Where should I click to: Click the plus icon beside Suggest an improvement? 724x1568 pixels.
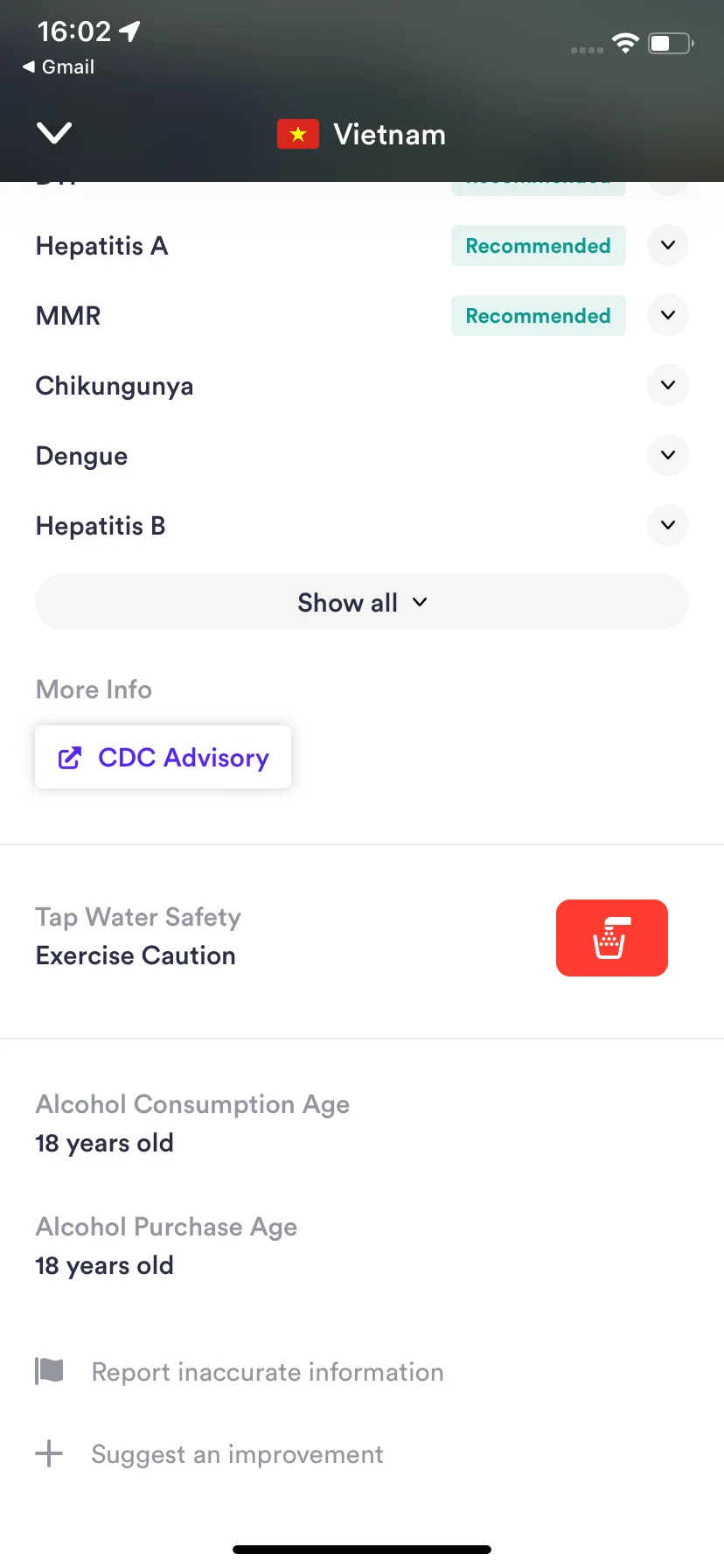coord(49,1453)
